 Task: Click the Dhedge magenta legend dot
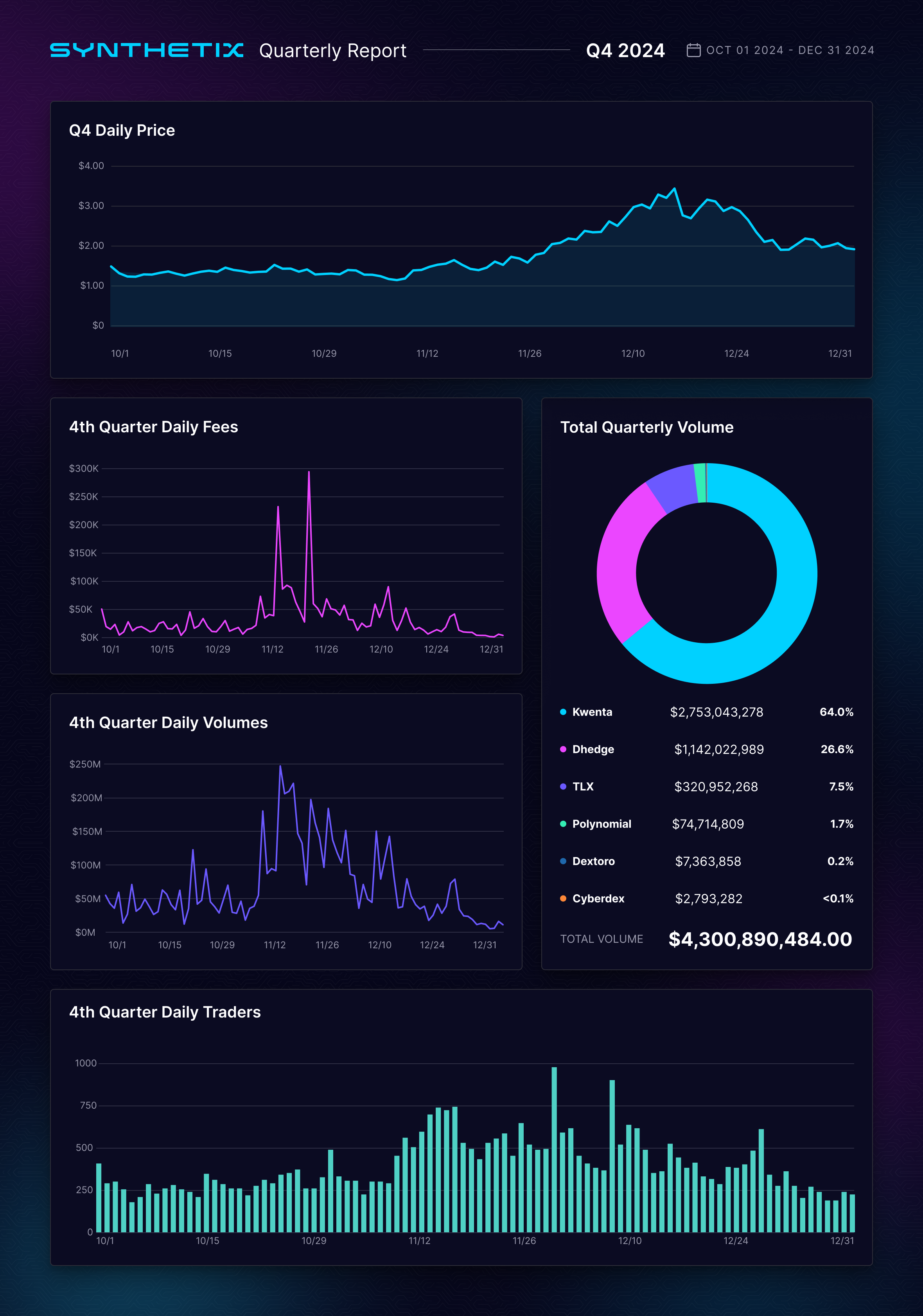[x=563, y=749]
